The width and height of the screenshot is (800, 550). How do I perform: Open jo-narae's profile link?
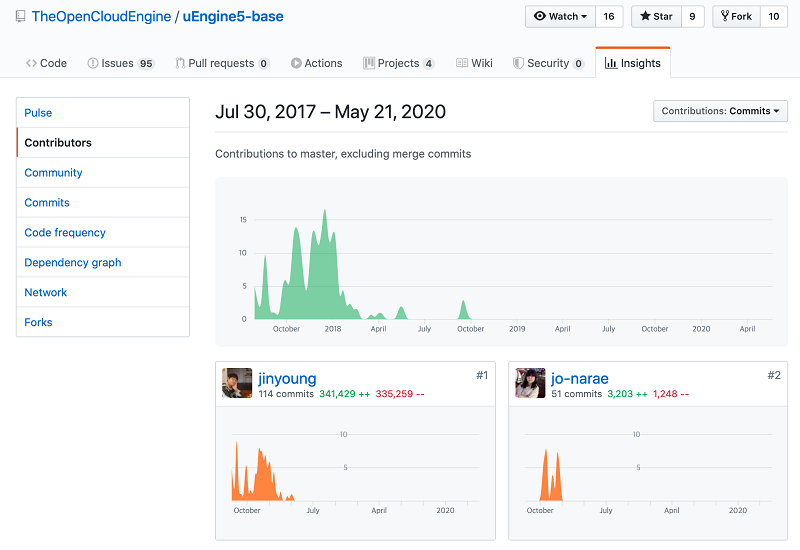pos(580,379)
